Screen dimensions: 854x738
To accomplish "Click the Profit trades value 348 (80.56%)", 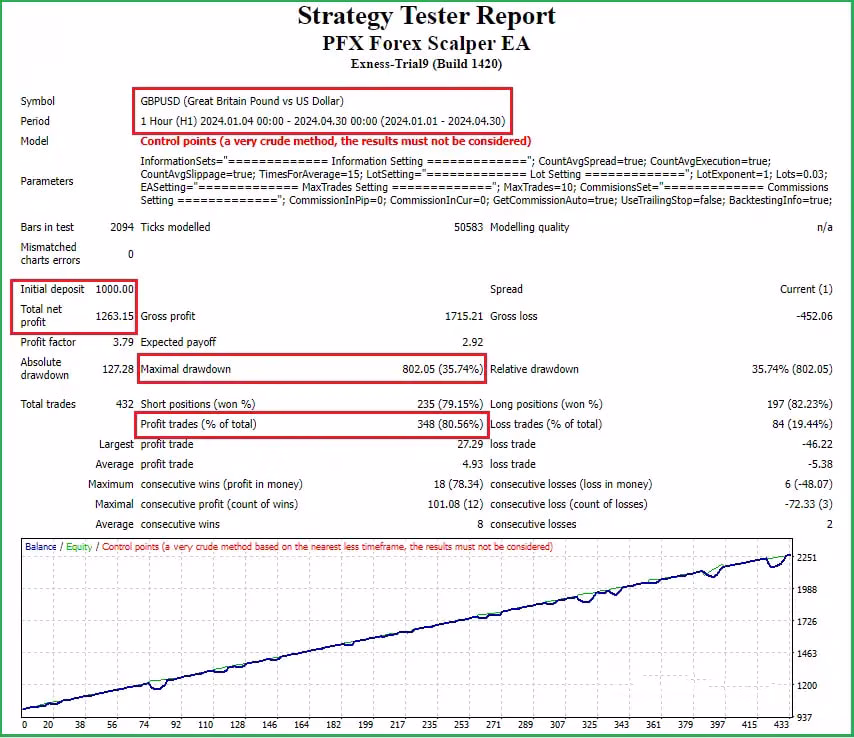I will coord(450,424).
